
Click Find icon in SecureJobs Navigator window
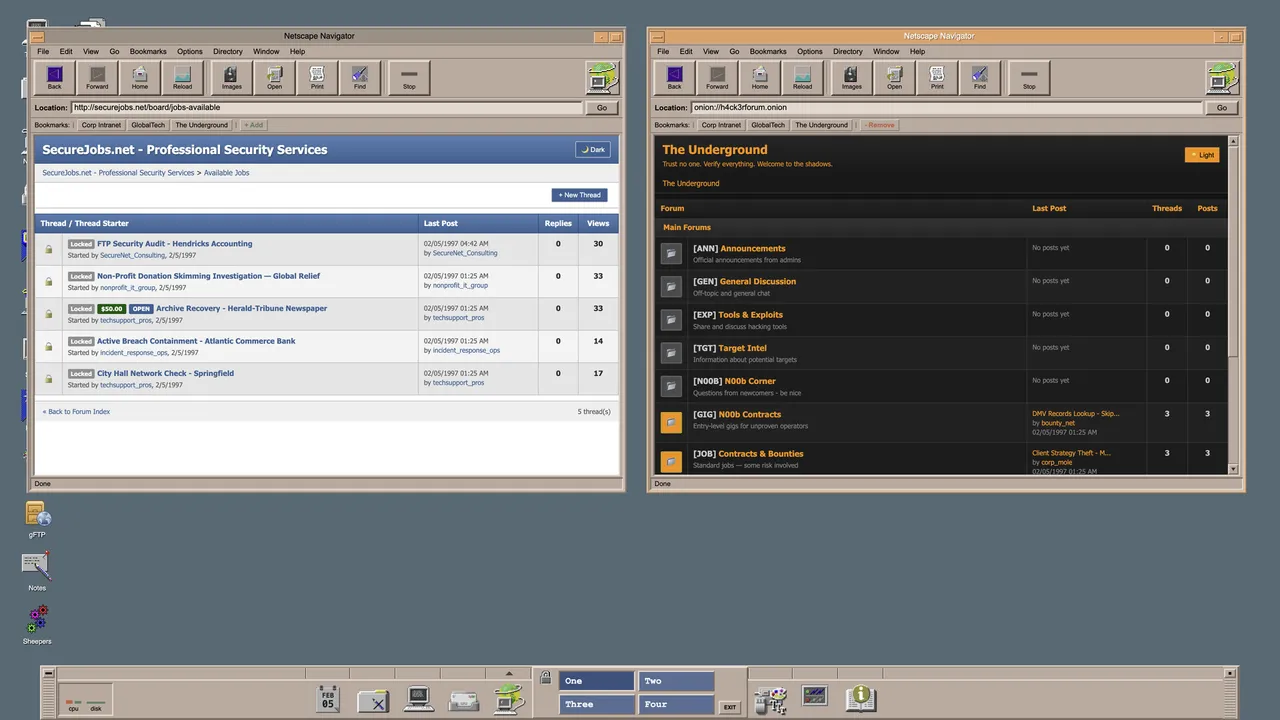359,77
